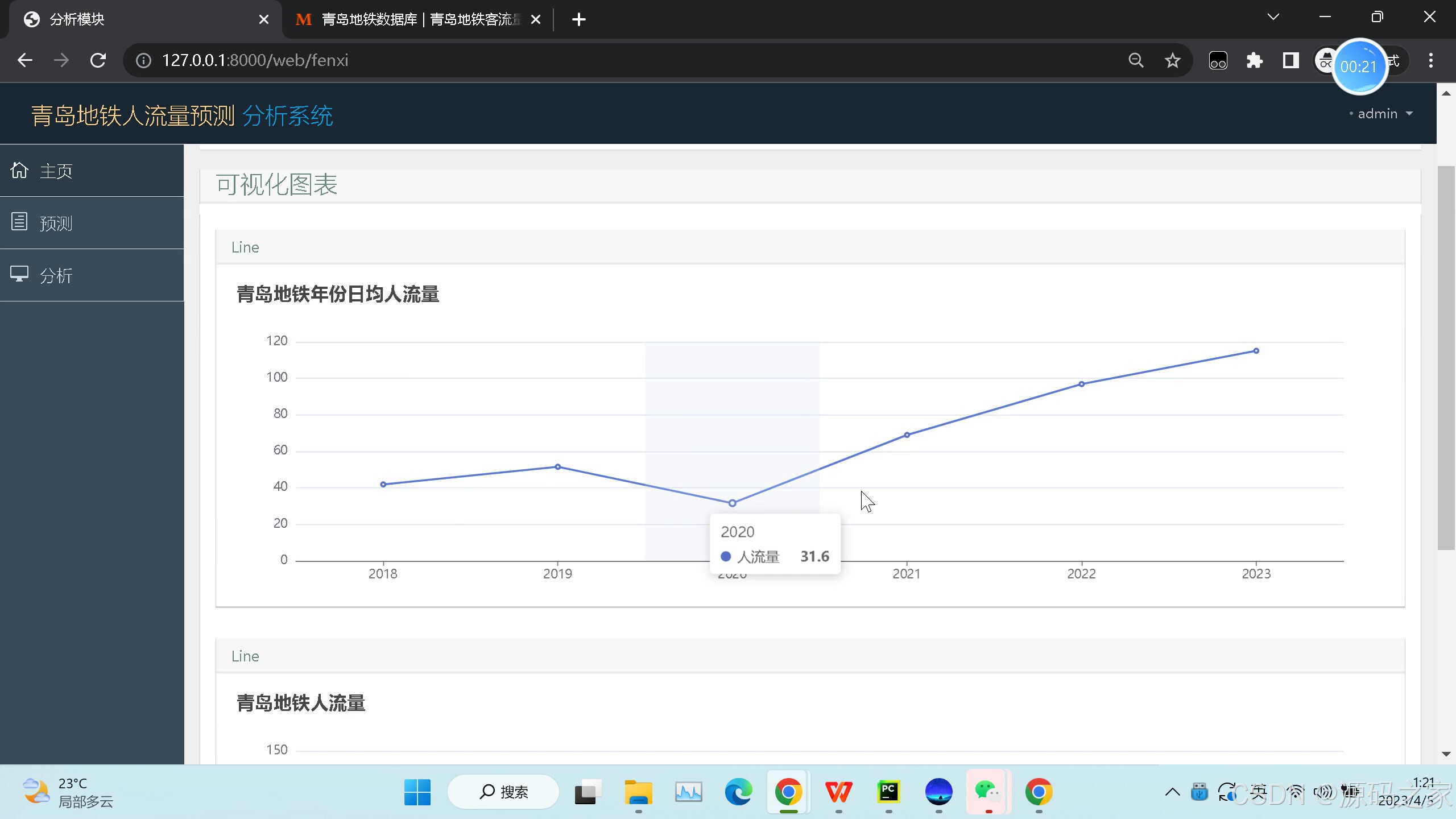Click the 2023 data point on the chart

pyautogui.click(x=1256, y=351)
